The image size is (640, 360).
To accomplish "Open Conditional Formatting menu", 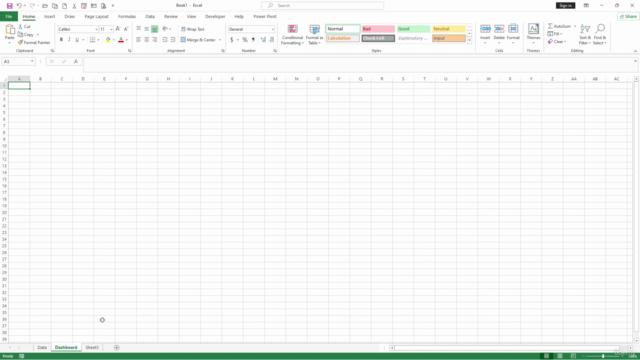I will pyautogui.click(x=292, y=34).
